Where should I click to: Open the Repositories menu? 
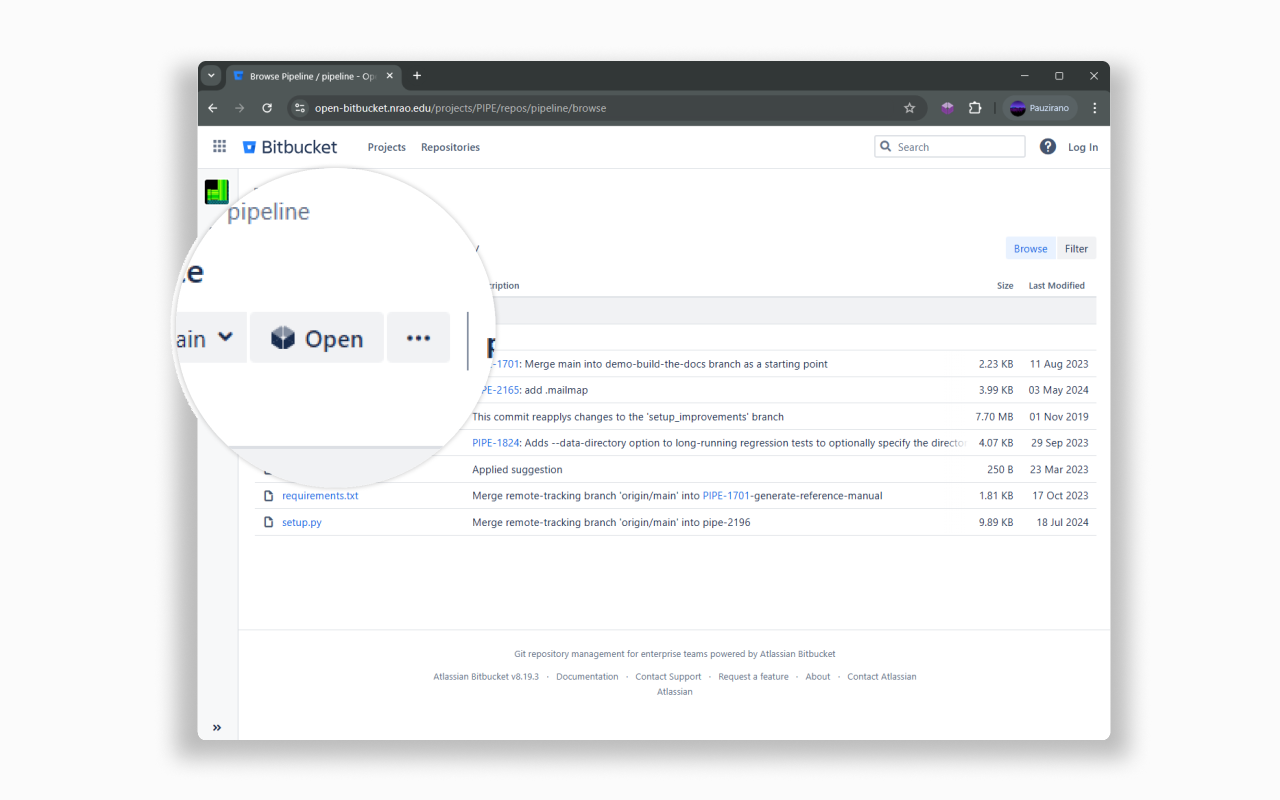click(x=450, y=147)
